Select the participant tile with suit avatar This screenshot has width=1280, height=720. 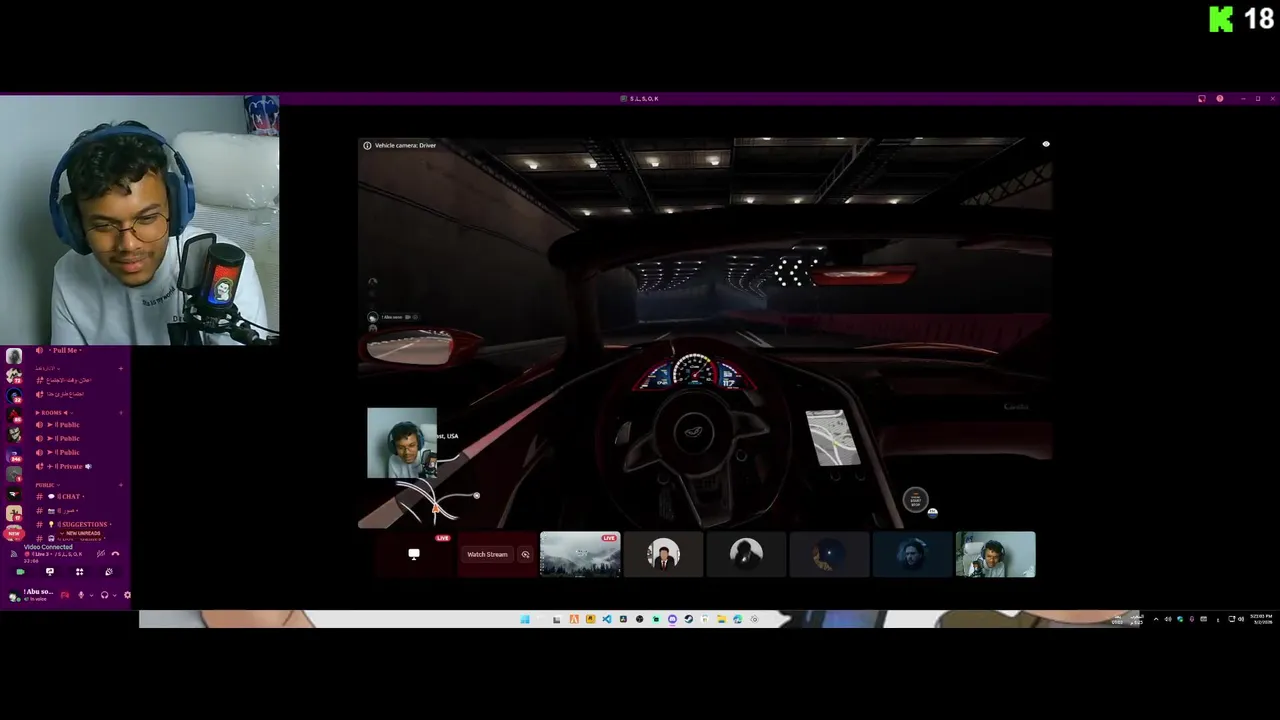coord(663,554)
